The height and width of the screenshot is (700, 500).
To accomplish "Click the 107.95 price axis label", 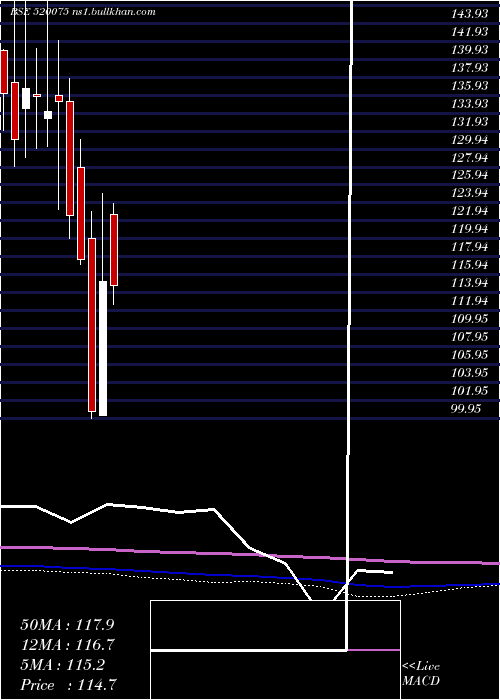I will click(x=470, y=337).
